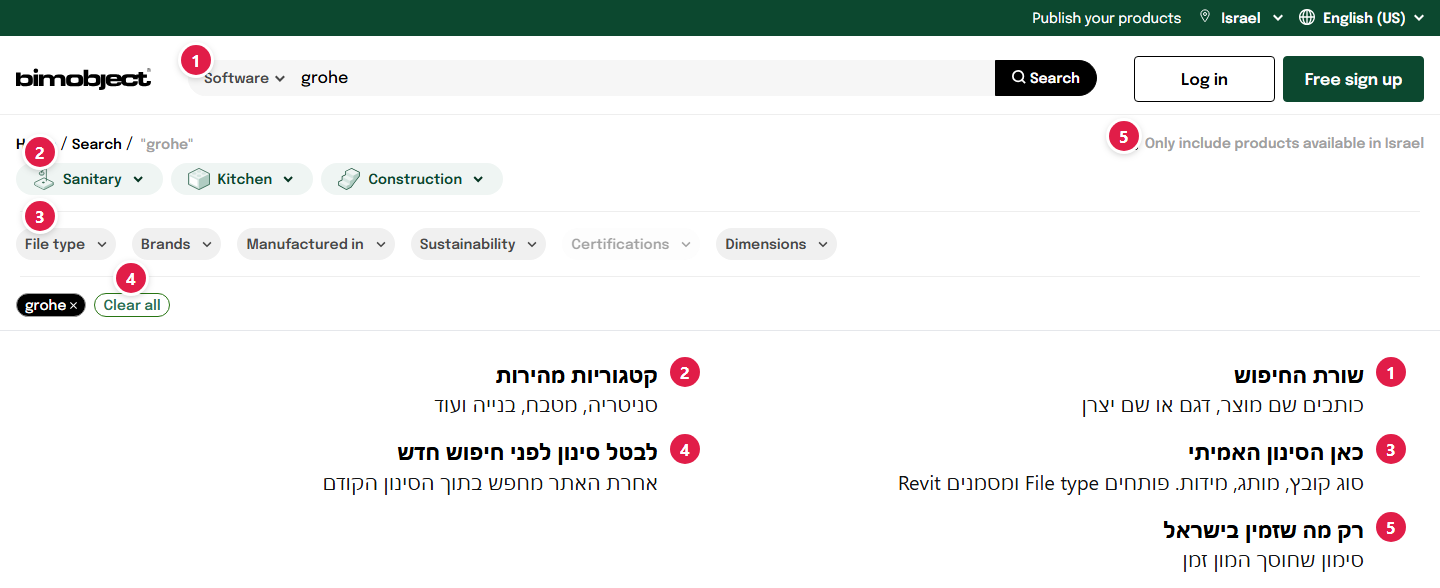Click the location pin icon beside Israel
This screenshot has height=588, width=1440.
[x=1205, y=17]
